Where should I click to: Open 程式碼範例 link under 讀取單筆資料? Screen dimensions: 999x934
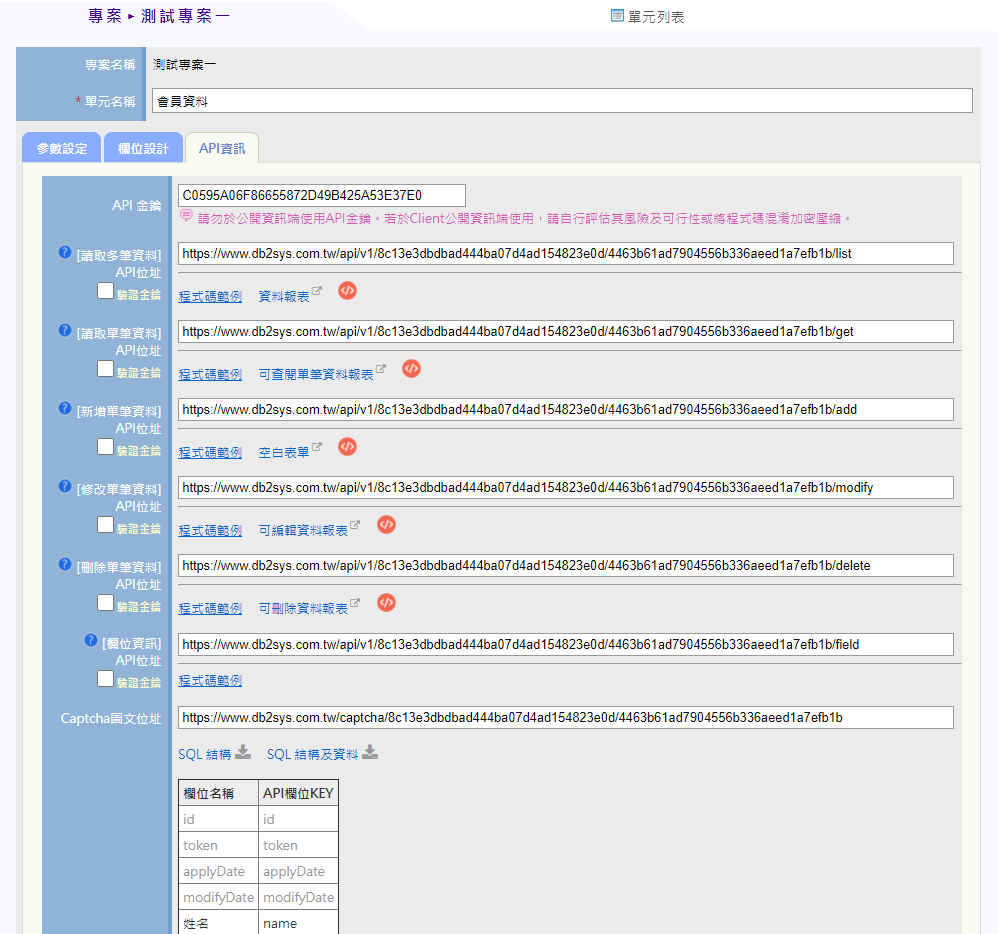210,375
